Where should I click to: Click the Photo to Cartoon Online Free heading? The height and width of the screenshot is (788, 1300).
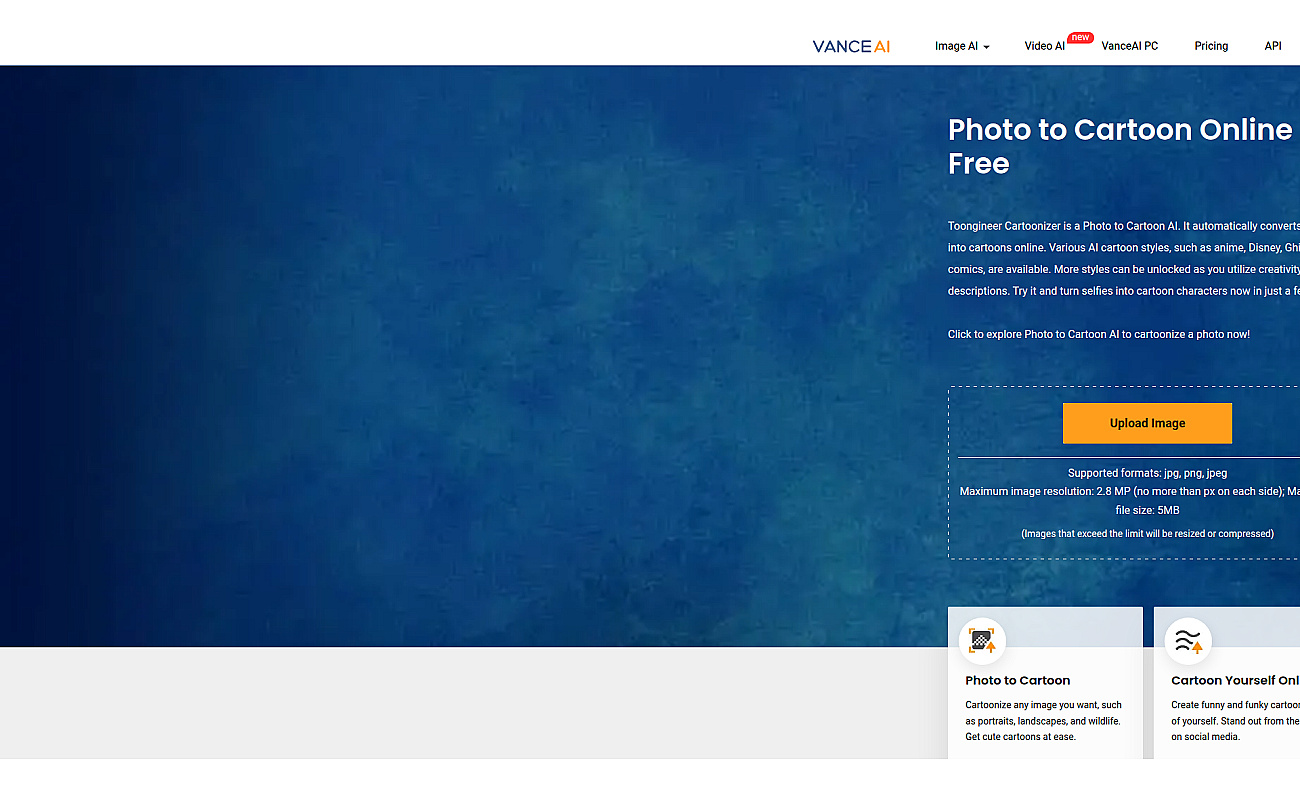pyautogui.click(x=1121, y=146)
